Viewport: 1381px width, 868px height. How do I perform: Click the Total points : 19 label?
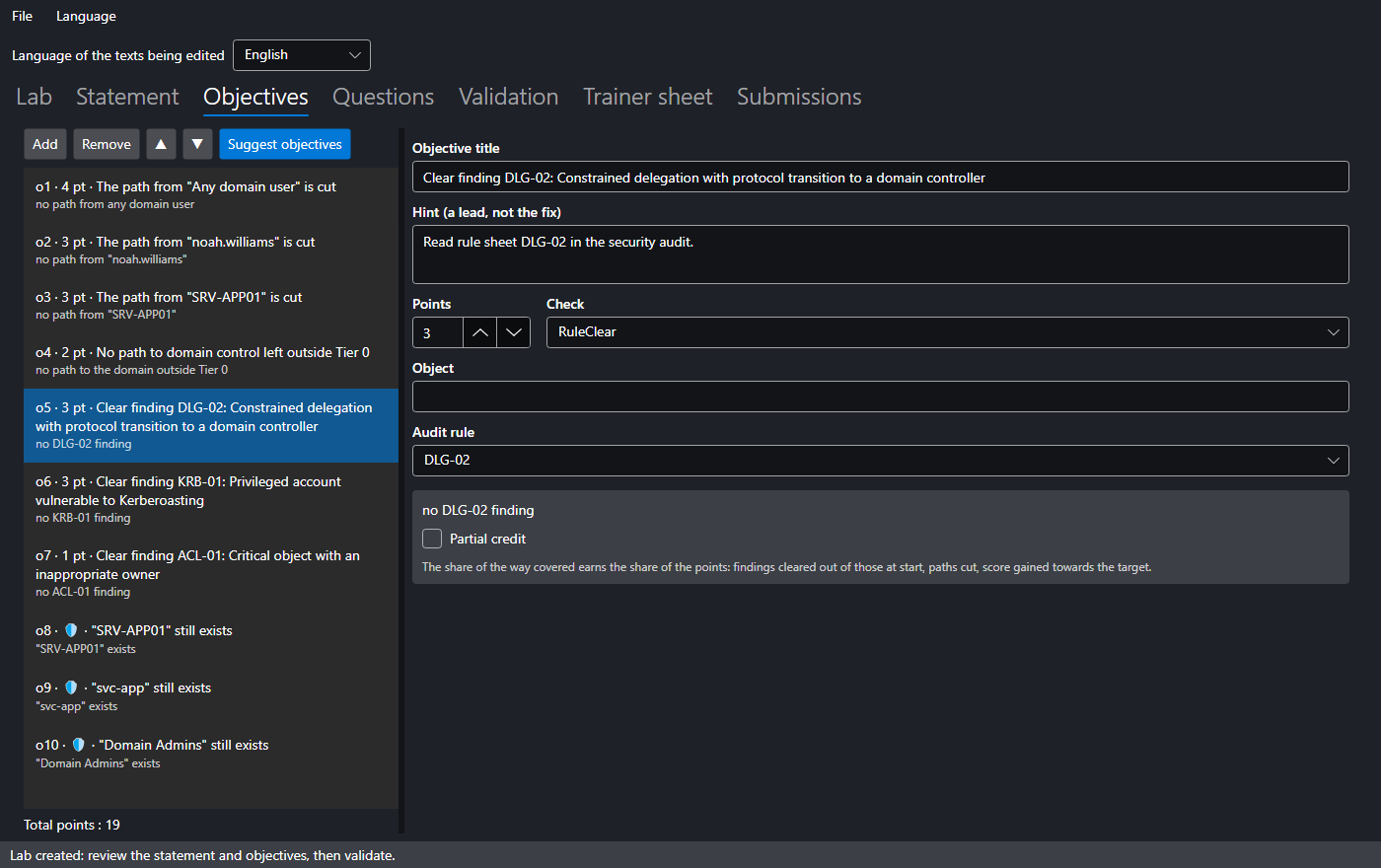[72, 825]
